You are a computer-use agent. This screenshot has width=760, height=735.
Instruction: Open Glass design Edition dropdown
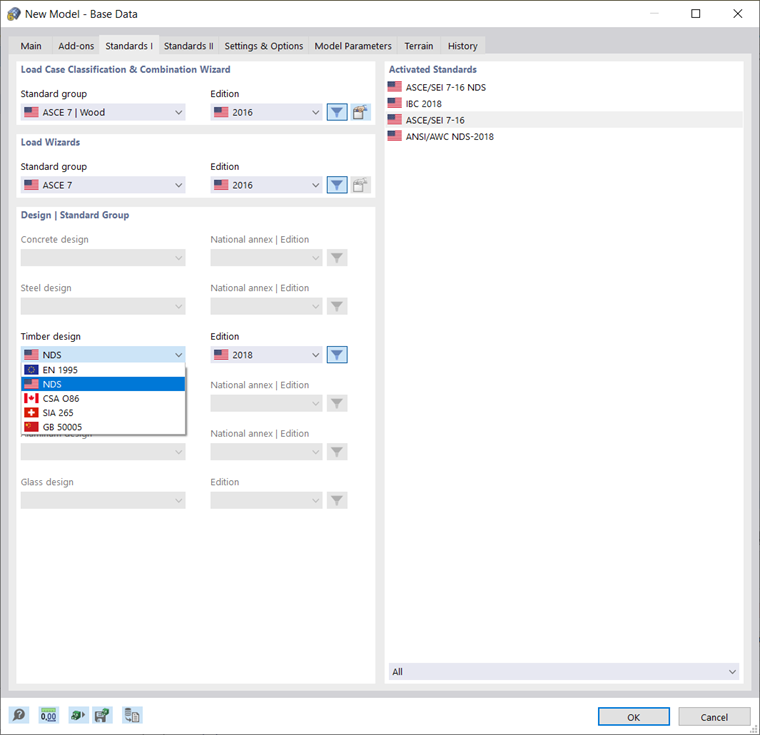click(x=266, y=500)
